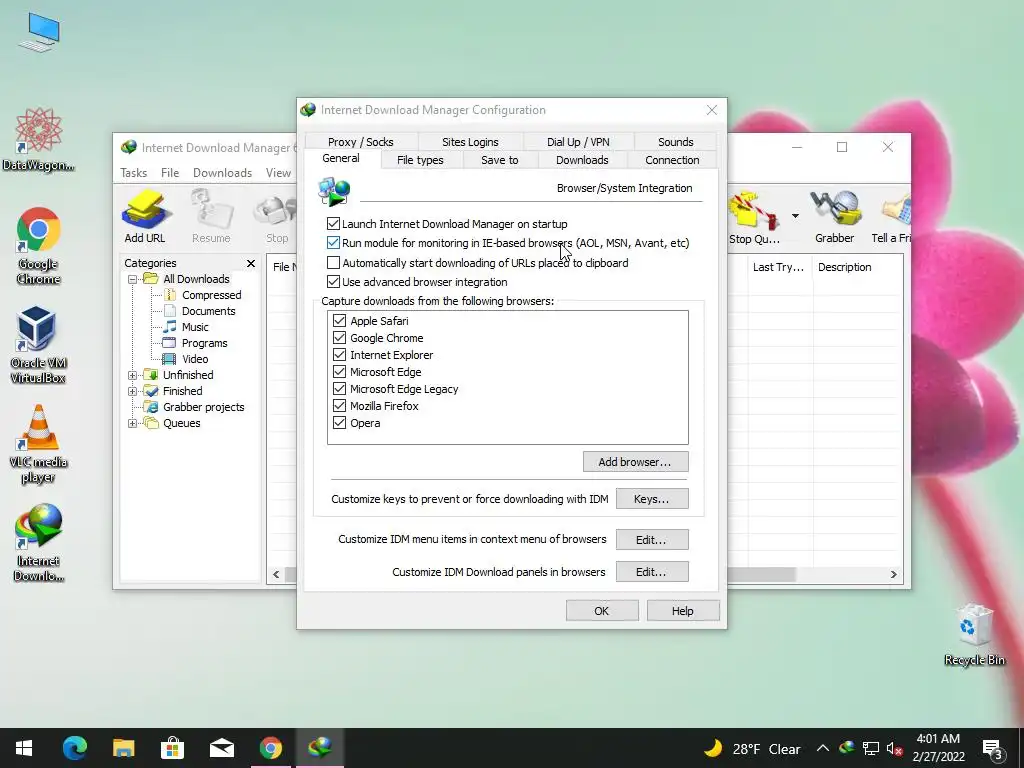Screen dimensions: 1024x768
Task: Click the Tell a Friend toolbar icon
Action: coord(891,216)
